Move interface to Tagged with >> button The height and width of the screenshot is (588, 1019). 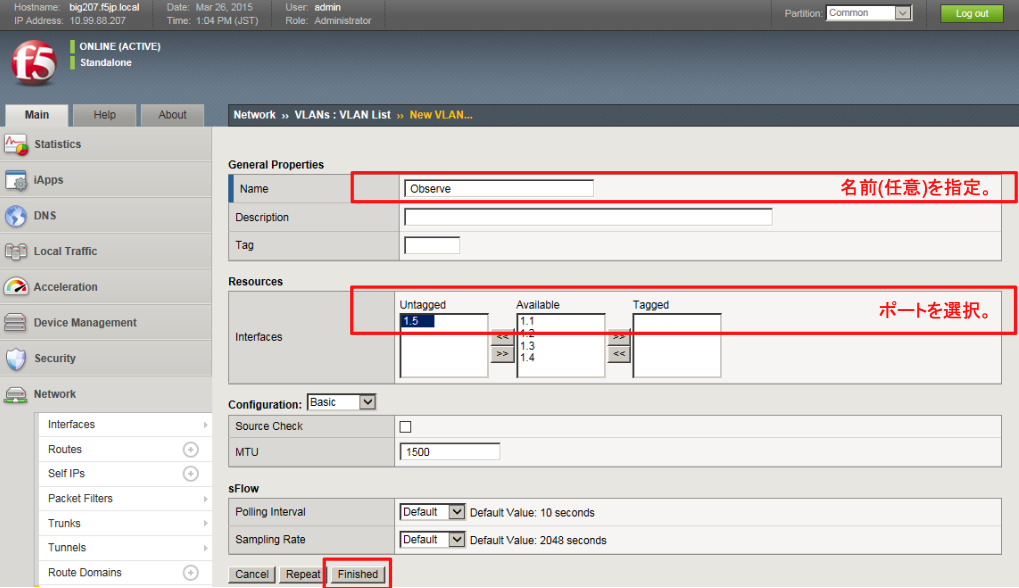tap(619, 337)
